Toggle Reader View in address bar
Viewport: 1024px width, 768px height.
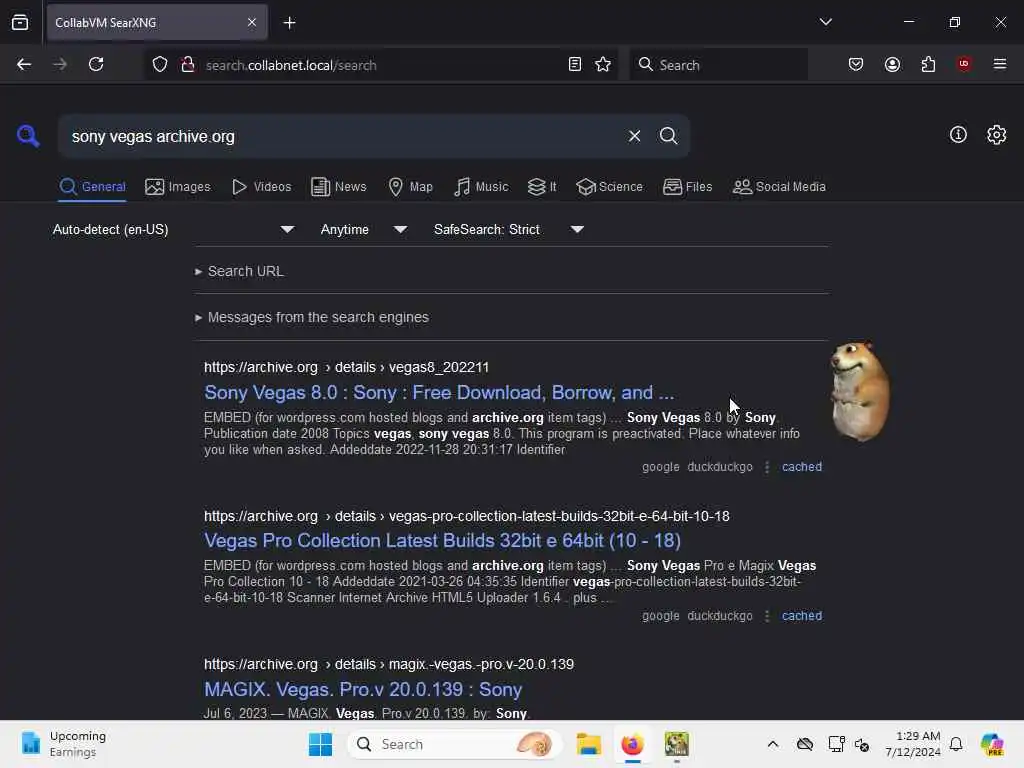pos(575,64)
